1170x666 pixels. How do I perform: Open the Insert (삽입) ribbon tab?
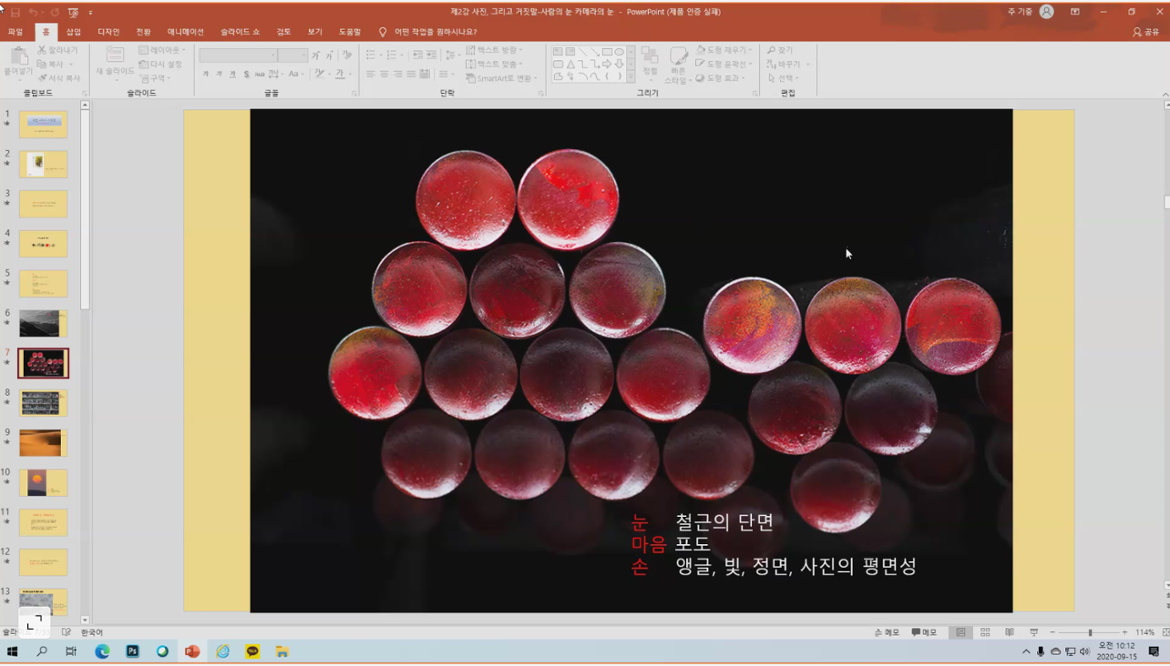73,32
